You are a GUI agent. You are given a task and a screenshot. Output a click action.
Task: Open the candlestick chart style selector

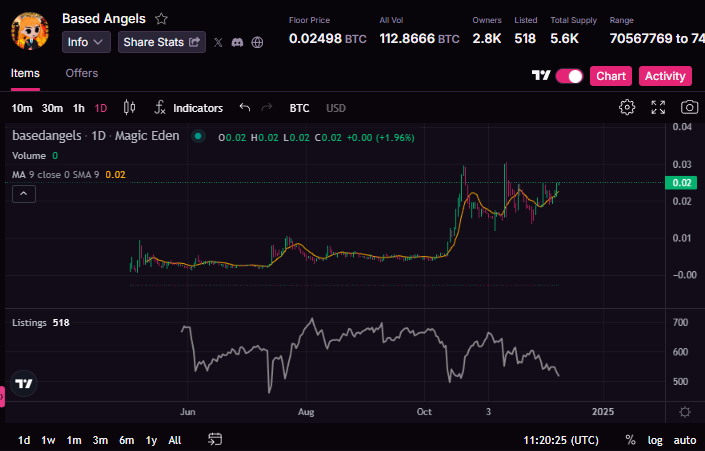[x=129, y=107]
